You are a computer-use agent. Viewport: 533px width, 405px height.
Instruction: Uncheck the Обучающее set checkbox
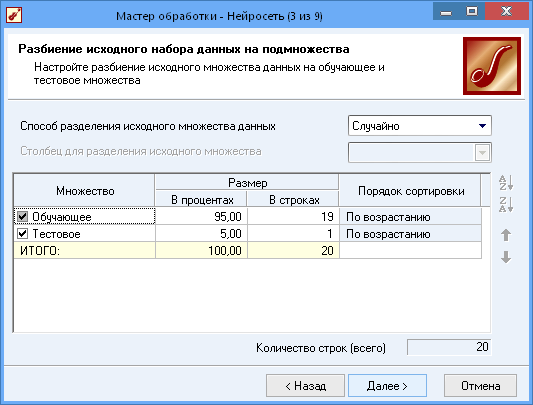click(x=23, y=216)
